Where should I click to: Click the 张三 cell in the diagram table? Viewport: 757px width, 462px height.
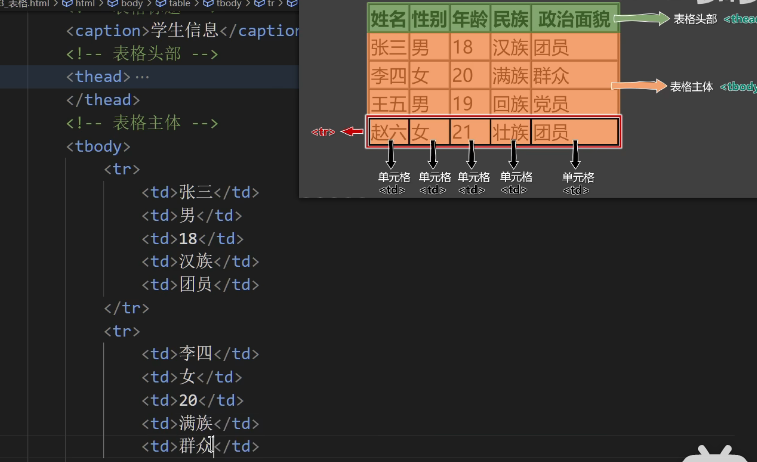tap(388, 47)
